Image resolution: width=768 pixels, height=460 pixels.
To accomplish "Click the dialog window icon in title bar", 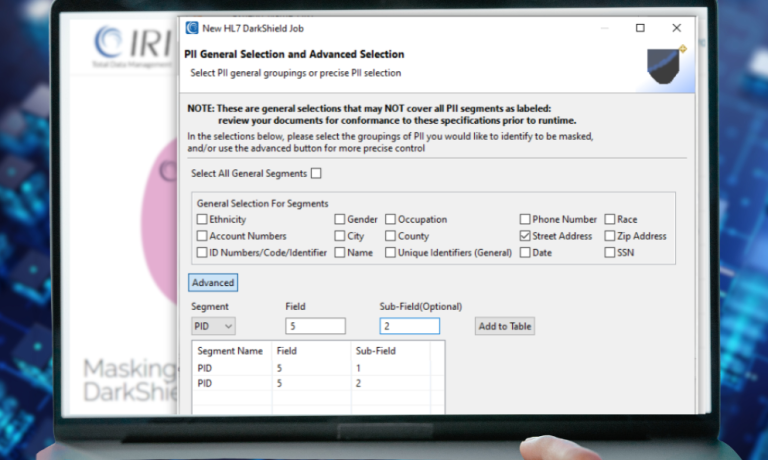I will pos(191,28).
